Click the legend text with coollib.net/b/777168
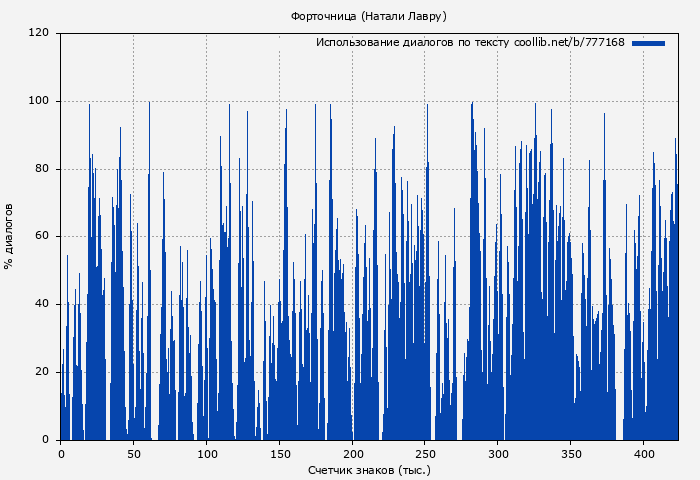The image size is (700, 480). coord(470,43)
